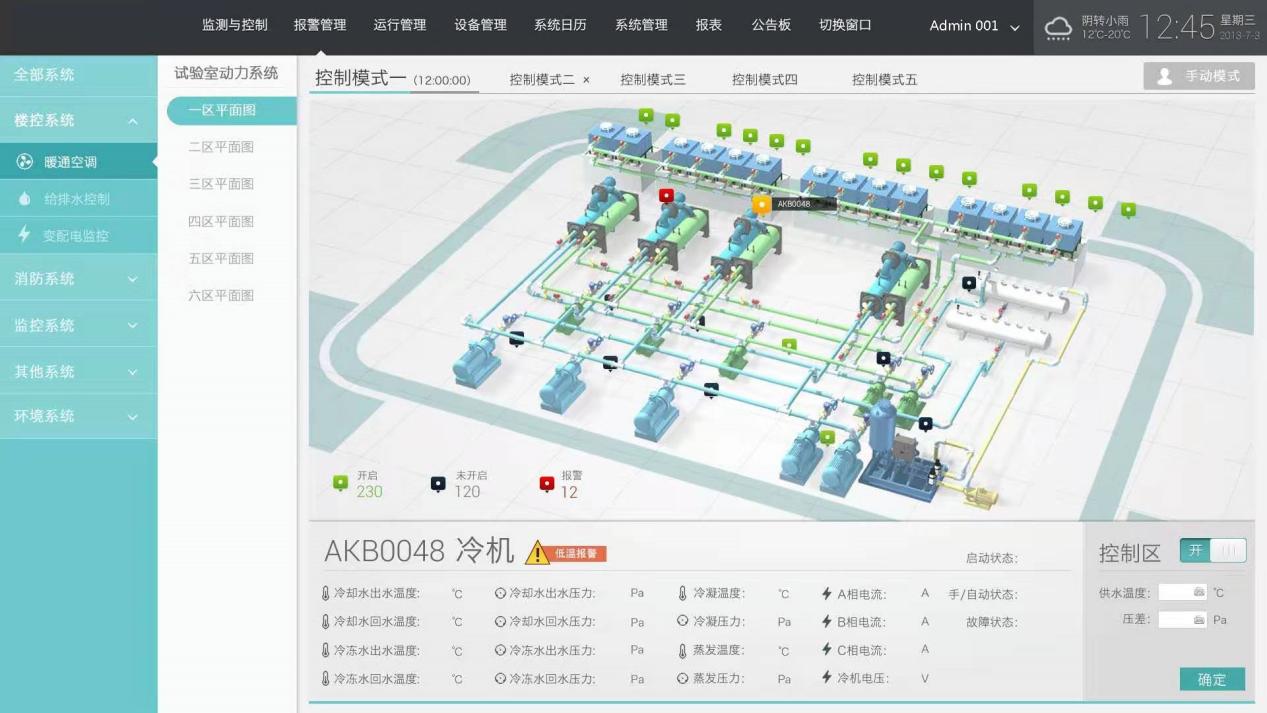Click the 变配电监控 lightning icon

click(25, 235)
